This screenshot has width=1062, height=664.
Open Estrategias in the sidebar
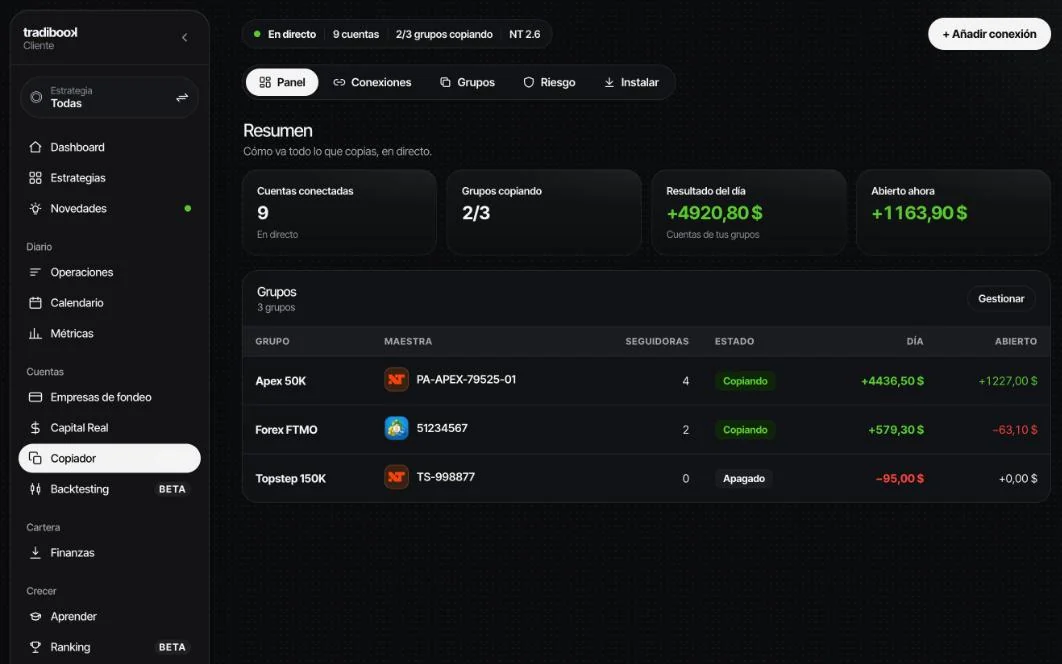click(x=109, y=178)
